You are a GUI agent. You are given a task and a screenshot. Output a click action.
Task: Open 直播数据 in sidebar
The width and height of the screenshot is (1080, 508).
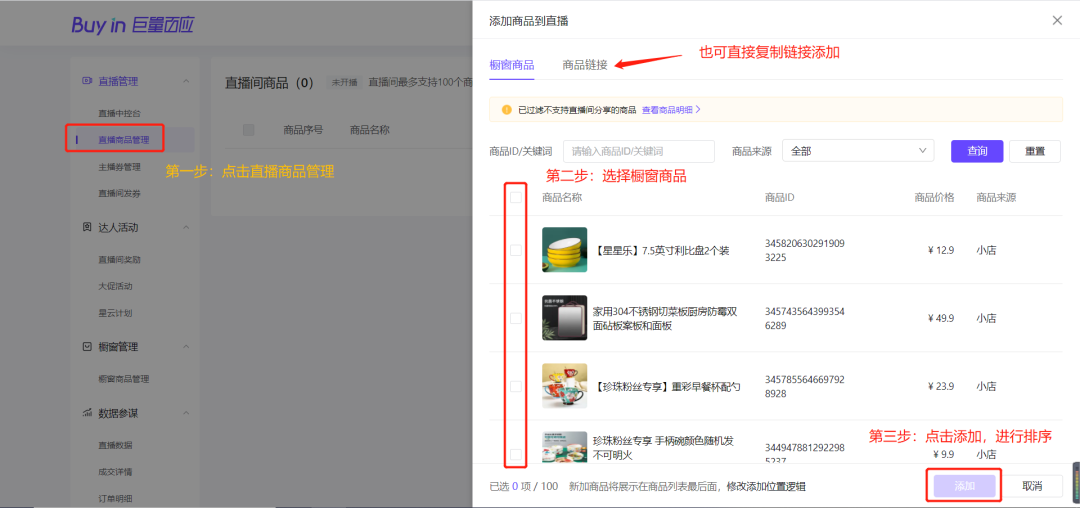tap(114, 445)
